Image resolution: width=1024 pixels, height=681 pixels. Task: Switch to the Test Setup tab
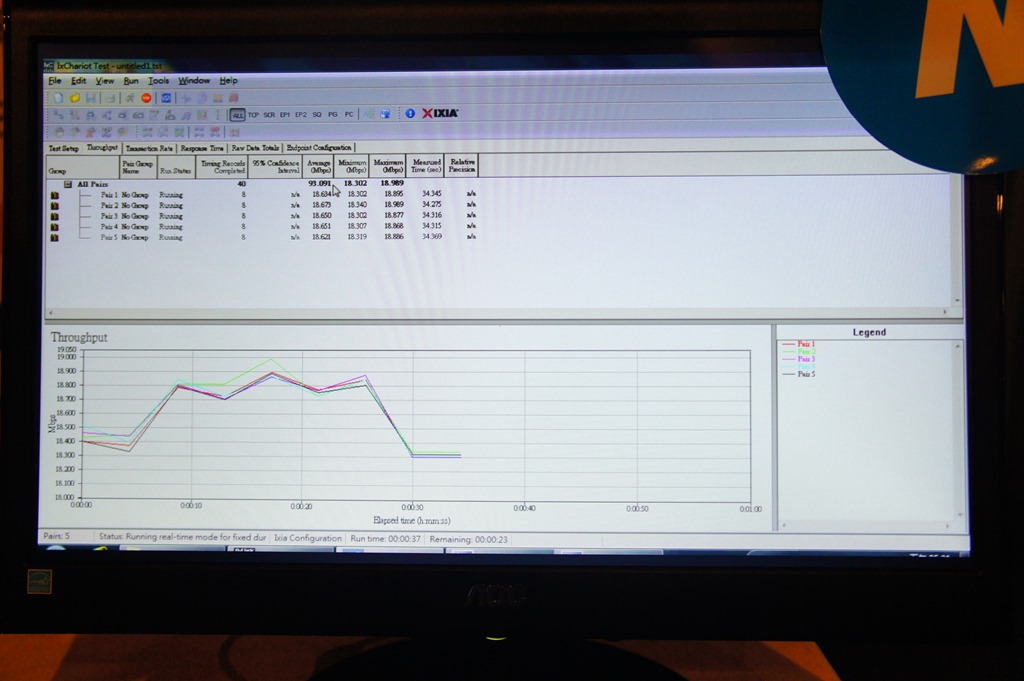pyautogui.click(x=63, y=149)
